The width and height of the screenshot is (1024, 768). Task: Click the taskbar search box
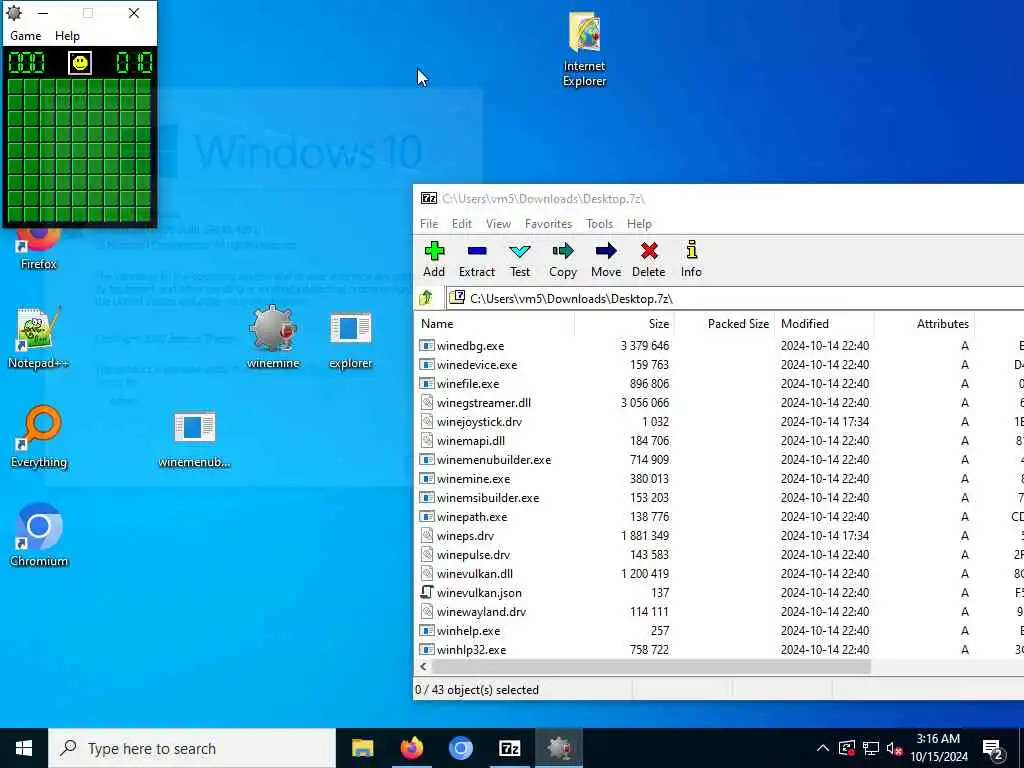point(192,748)
